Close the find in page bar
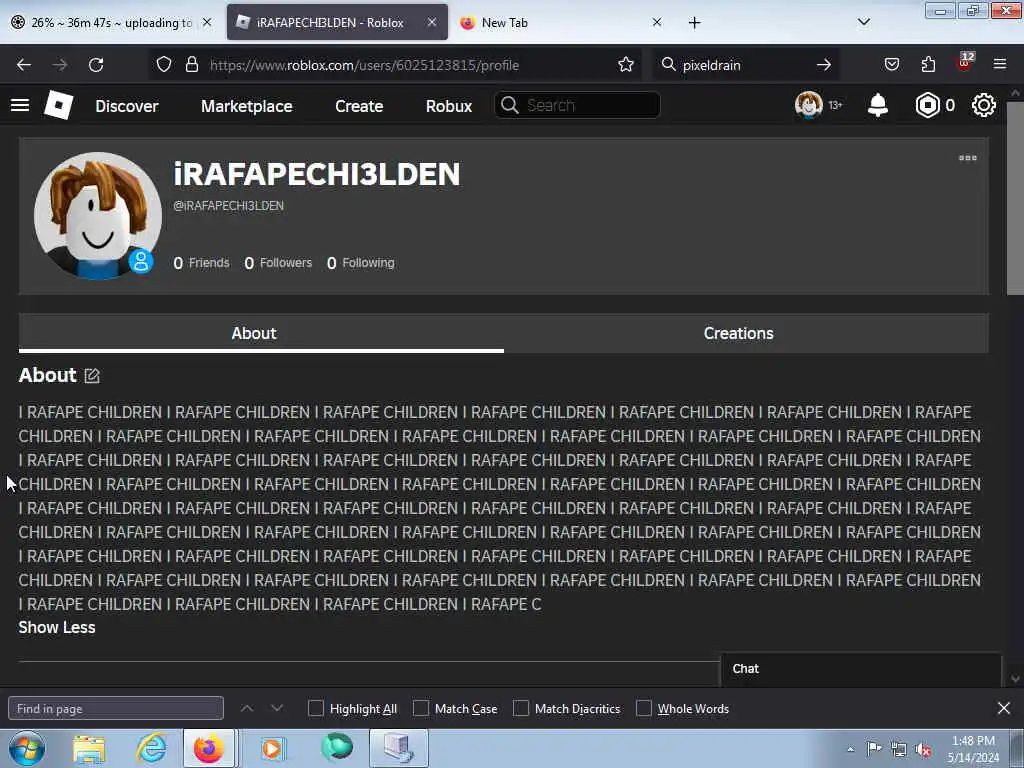Image resolution: width=1024 pixels, height=768 pixels. [1004, 708]
